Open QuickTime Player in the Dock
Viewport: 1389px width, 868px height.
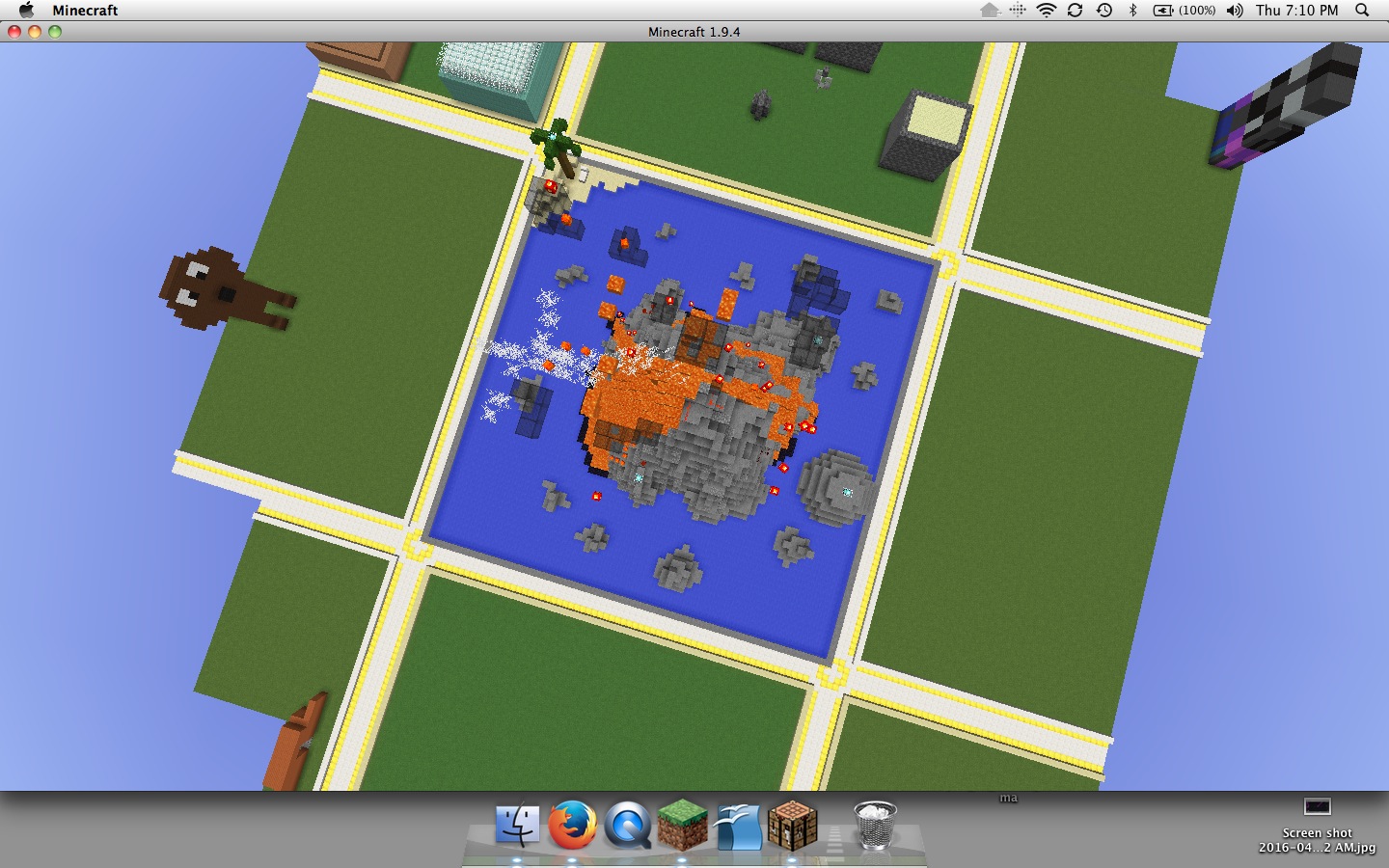point(627,826)
